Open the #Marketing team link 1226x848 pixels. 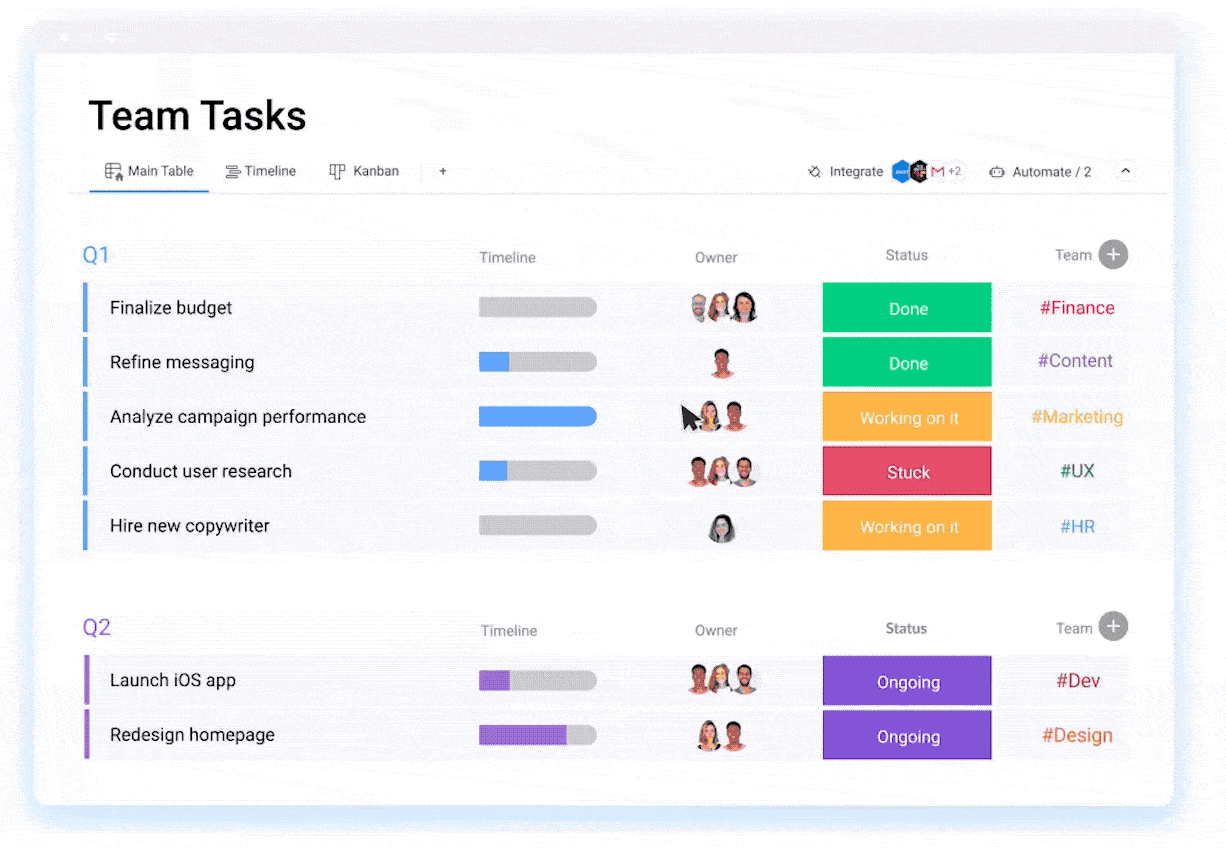point(1077,417)
